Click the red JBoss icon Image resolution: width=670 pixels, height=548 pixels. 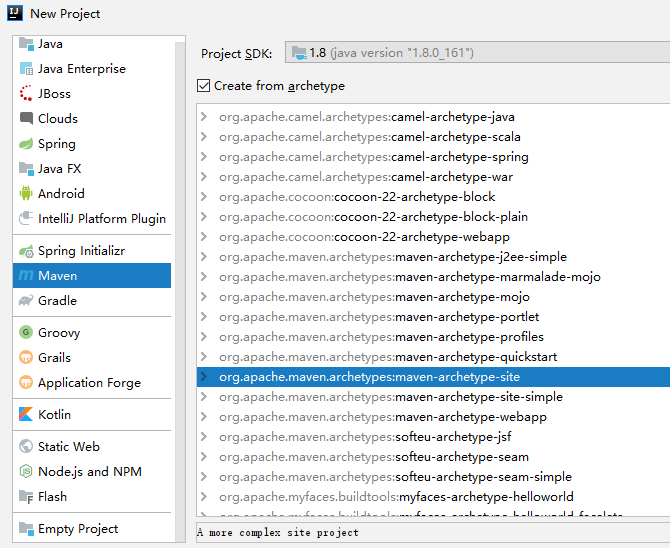(26, 94)
